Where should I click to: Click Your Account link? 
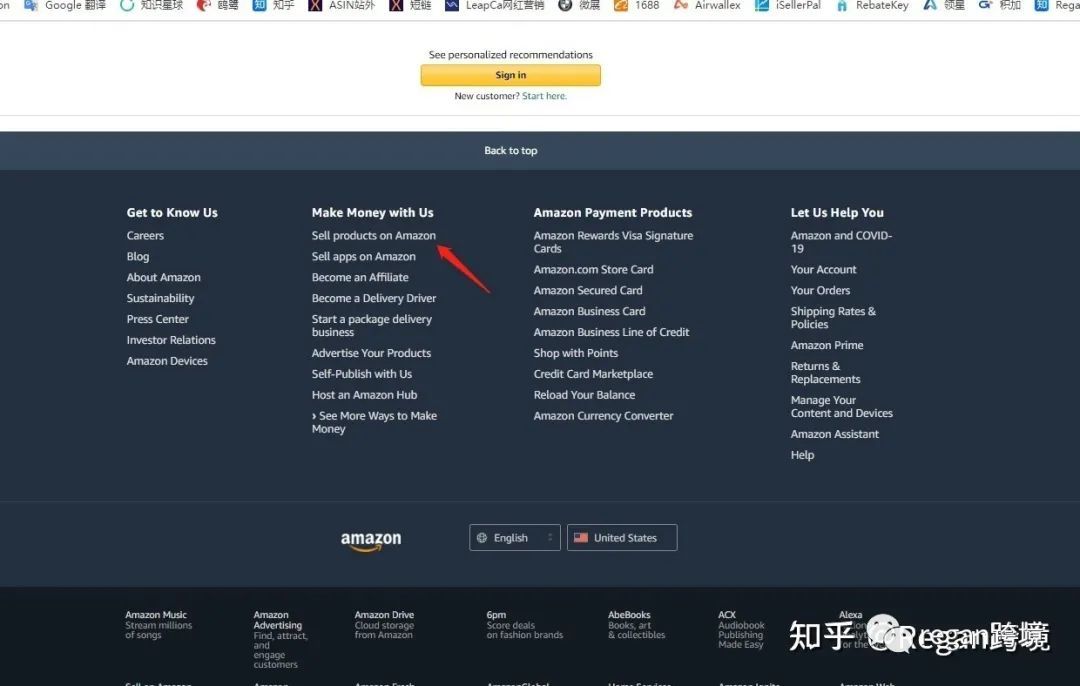click(x=824, y=269)
